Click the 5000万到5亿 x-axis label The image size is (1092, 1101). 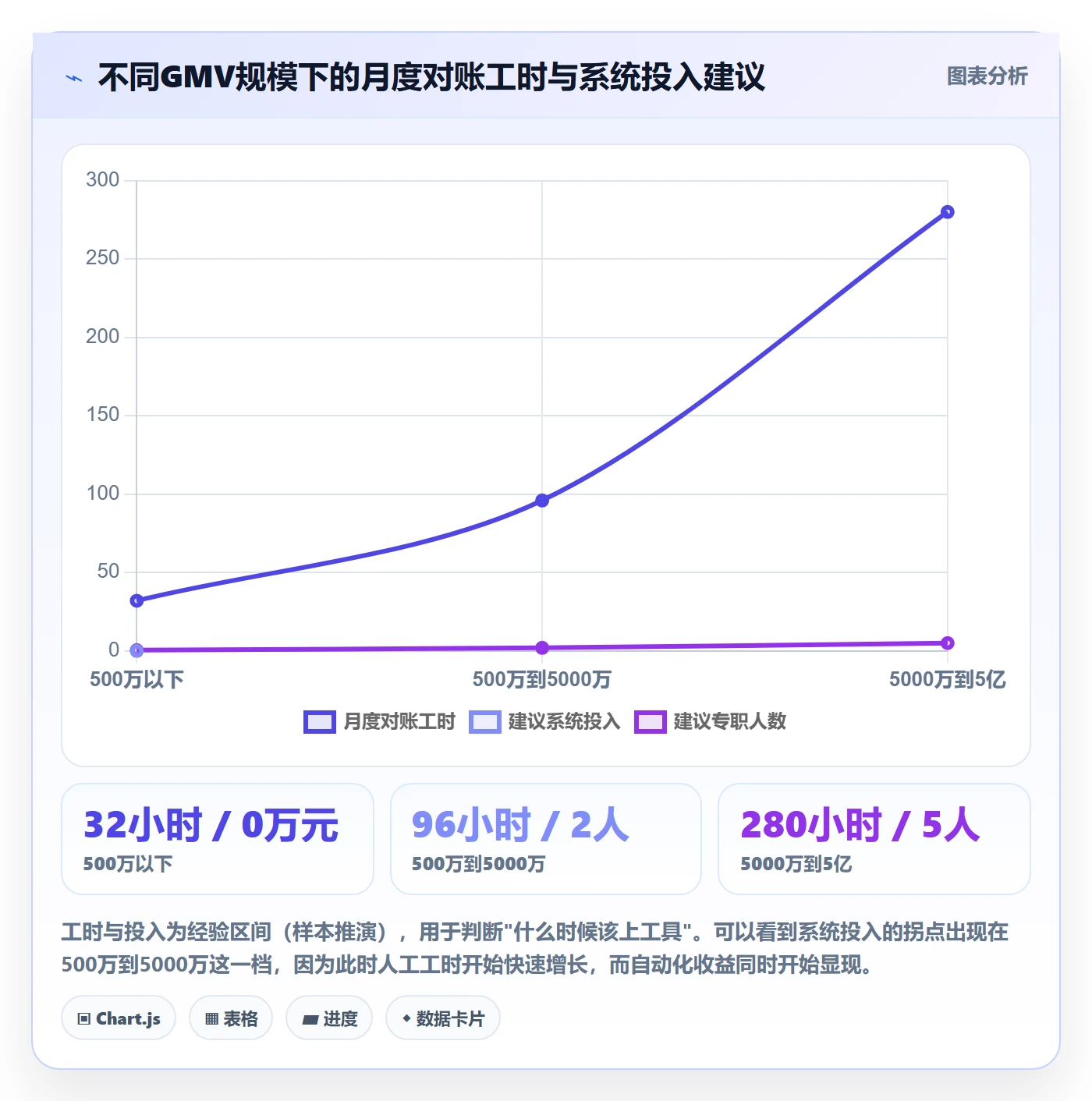coord(947,680)
